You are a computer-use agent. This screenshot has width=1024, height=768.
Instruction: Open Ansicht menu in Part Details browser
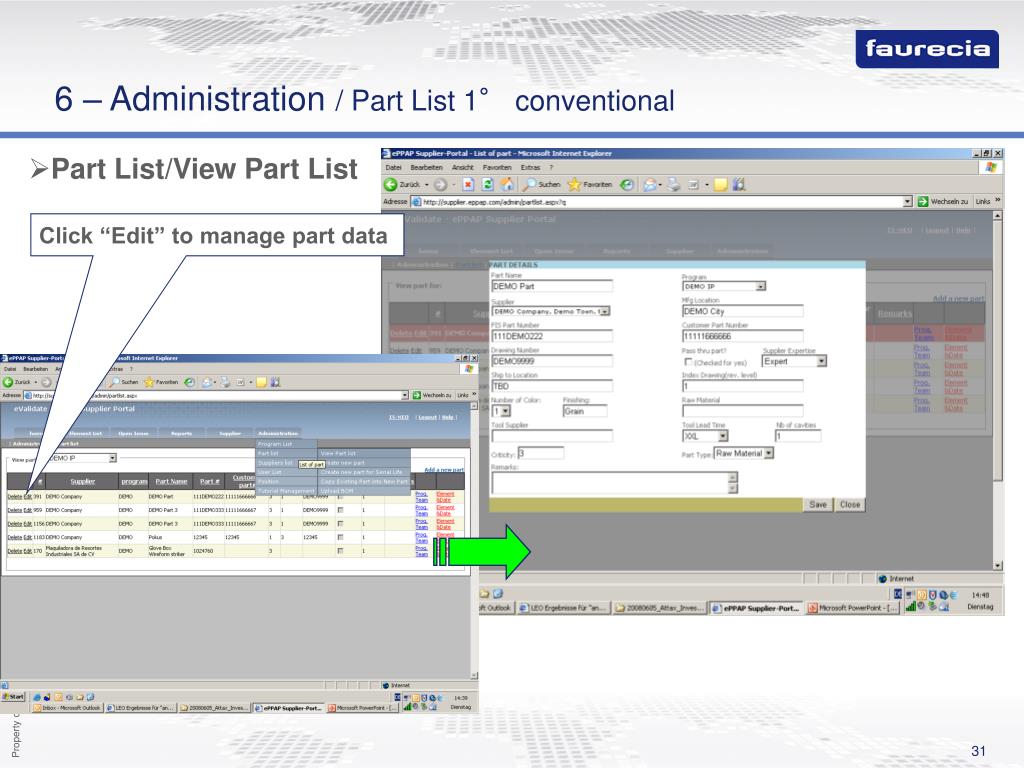click(463, 168)
